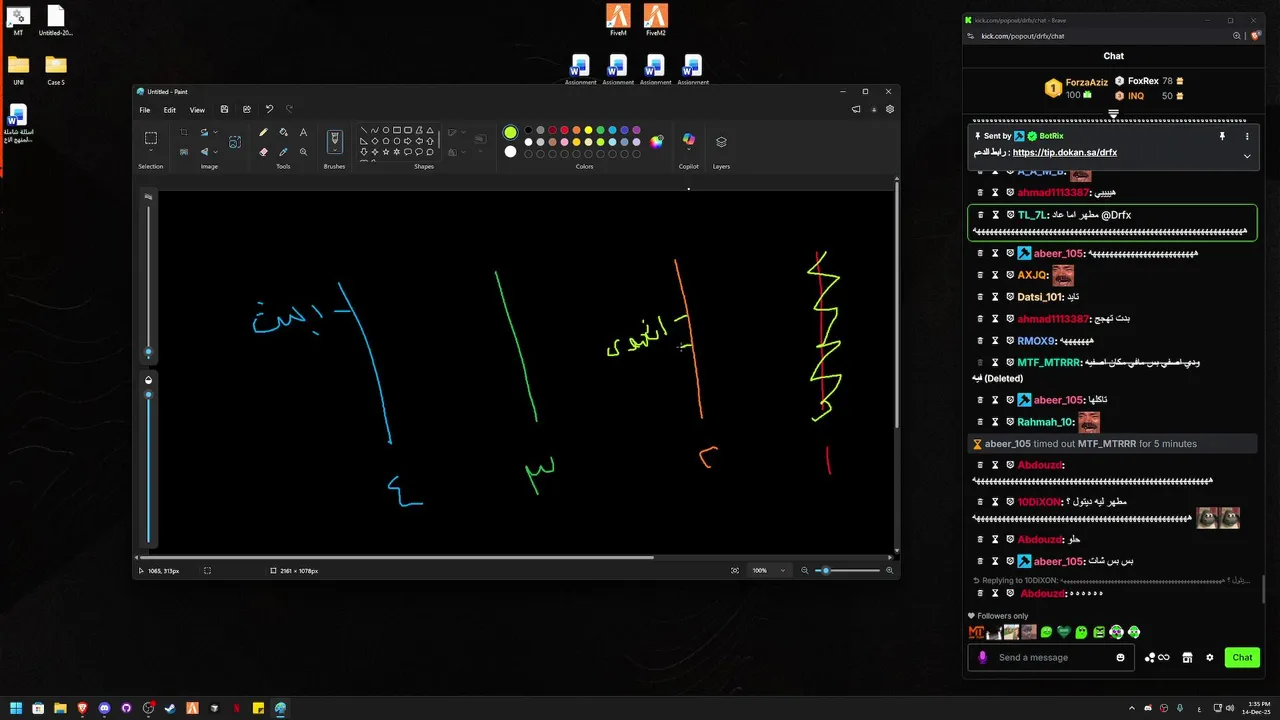Click the zoom out minus icon

pos(805,570)
